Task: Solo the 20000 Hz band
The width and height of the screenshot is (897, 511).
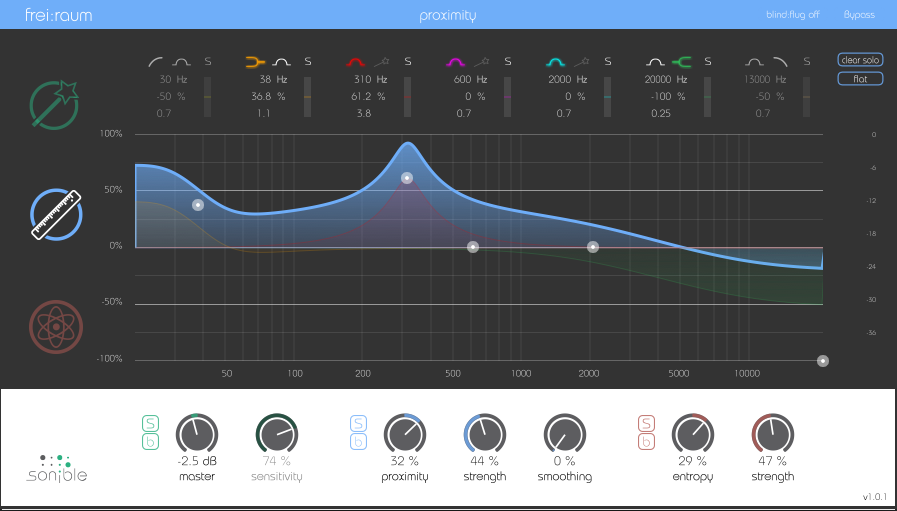Action: pos(708,61)
